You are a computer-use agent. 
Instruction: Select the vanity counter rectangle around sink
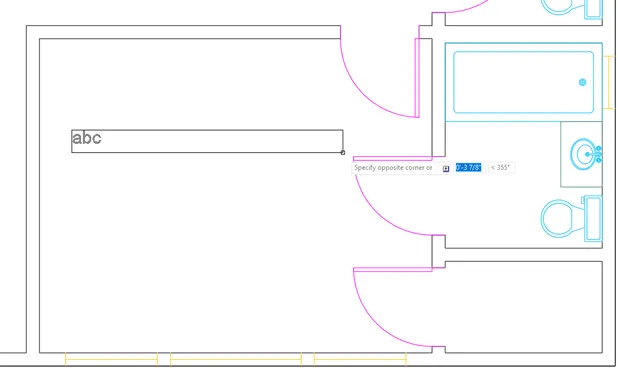581,154
